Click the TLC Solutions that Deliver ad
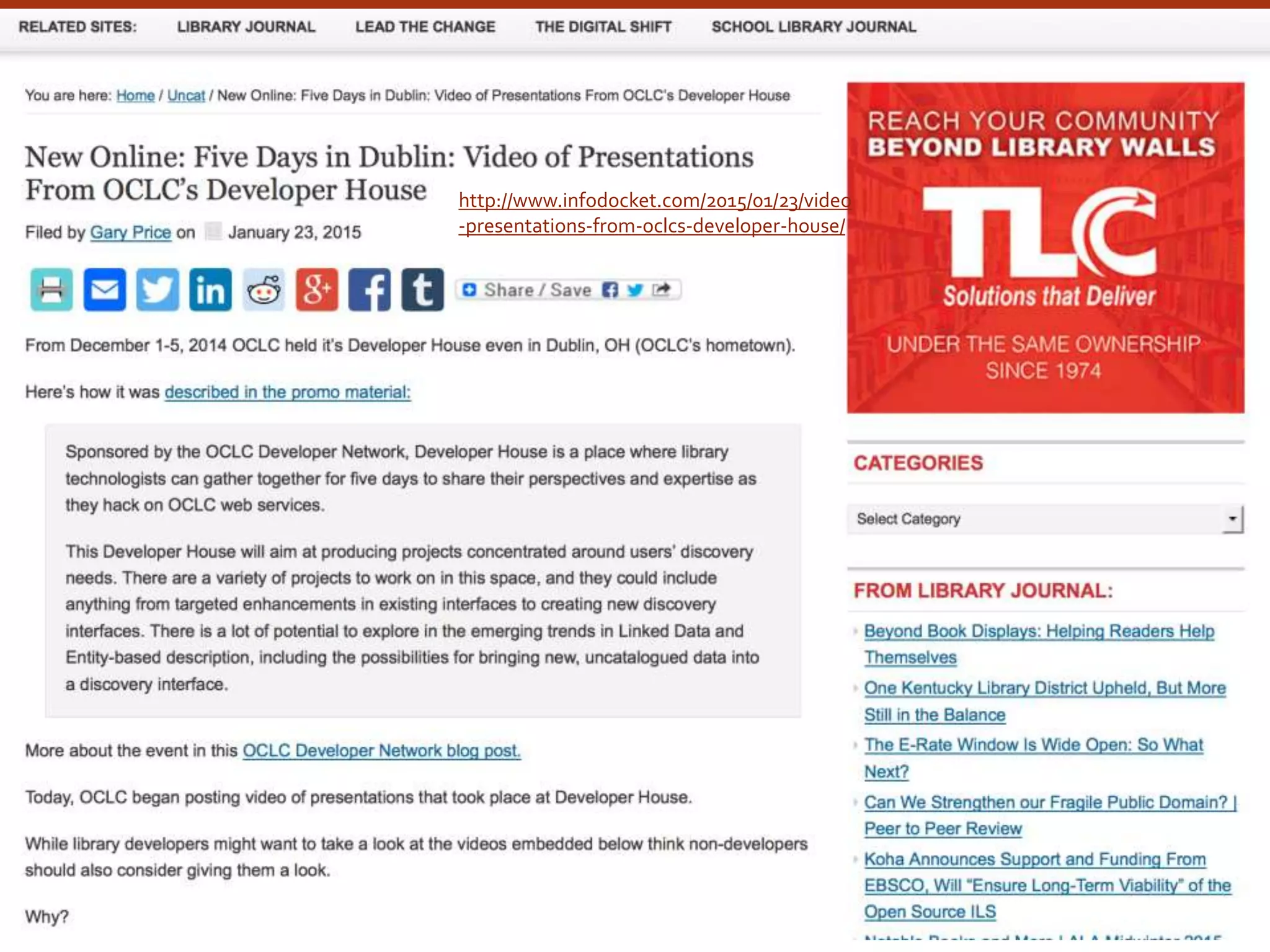Image resolution: width=1270 pixels, height=952 pixels. click(1046, 248)
